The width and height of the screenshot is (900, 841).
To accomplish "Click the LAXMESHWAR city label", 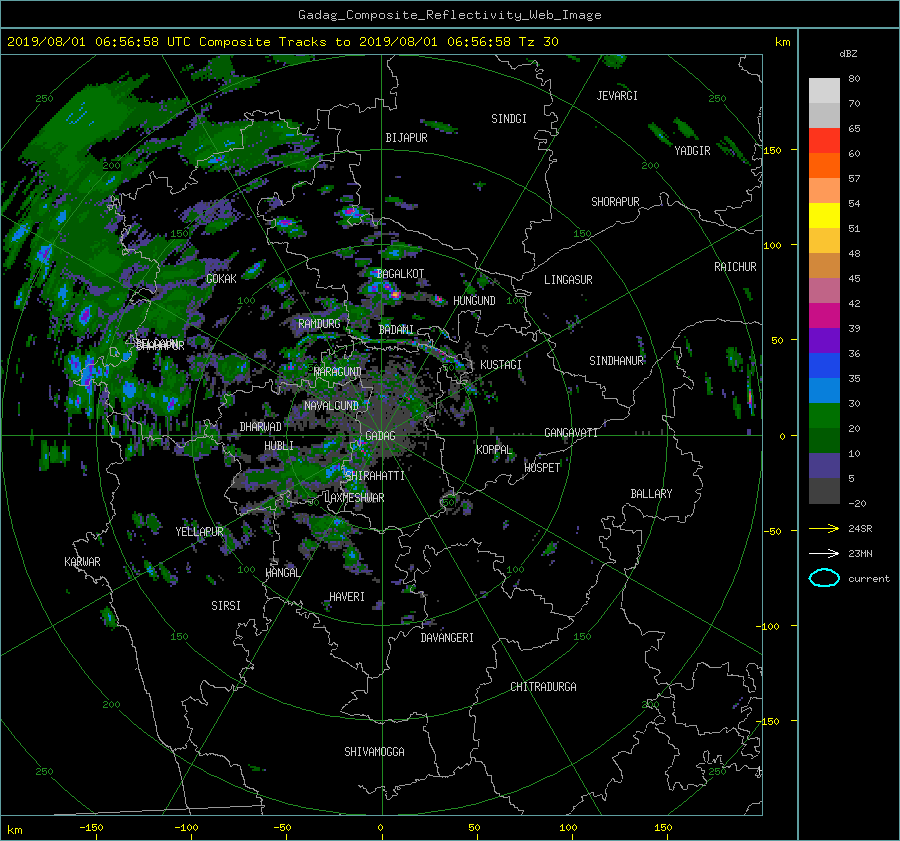I will pyautogui.click(x=354, y=498).
